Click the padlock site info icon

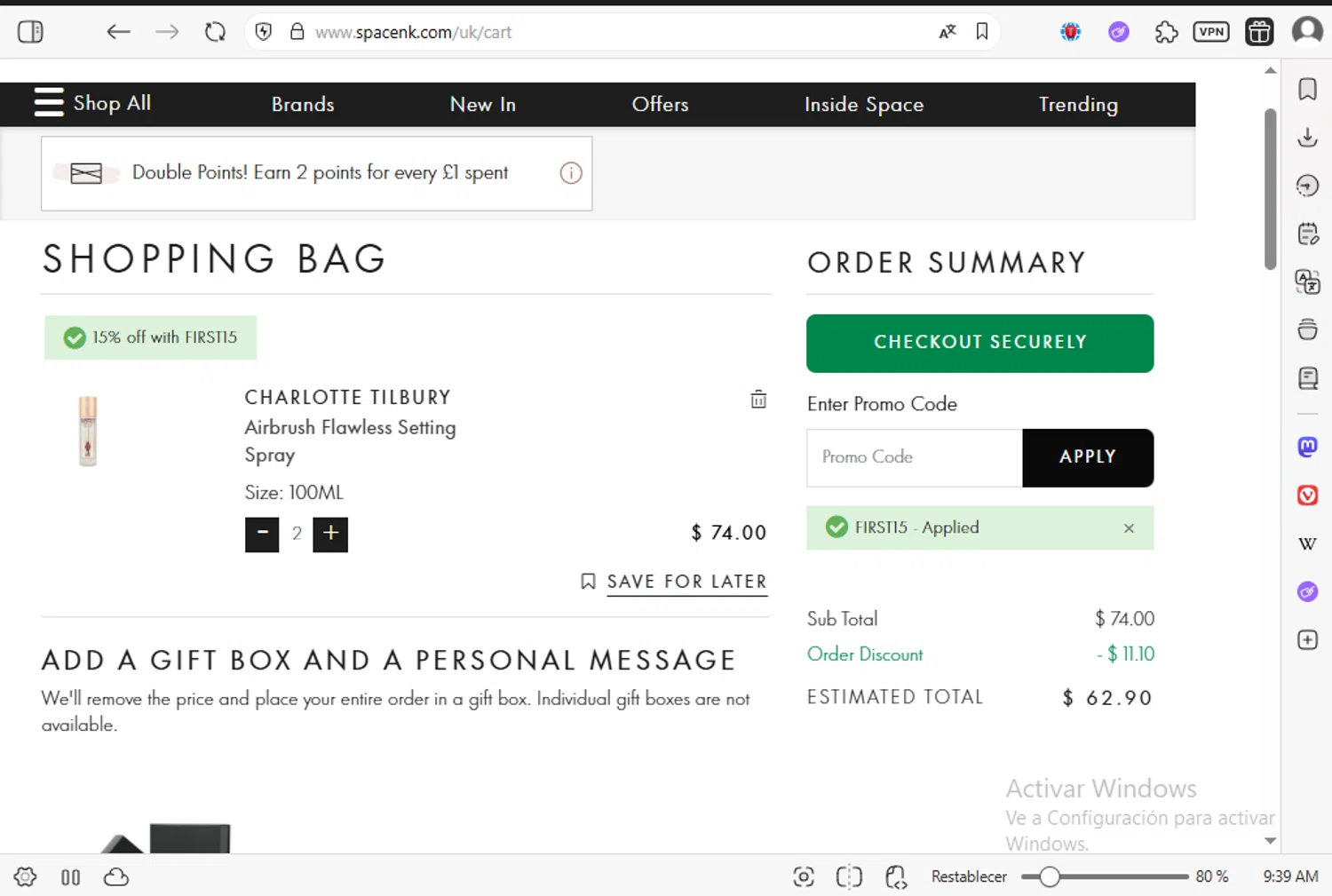(297, 32)
